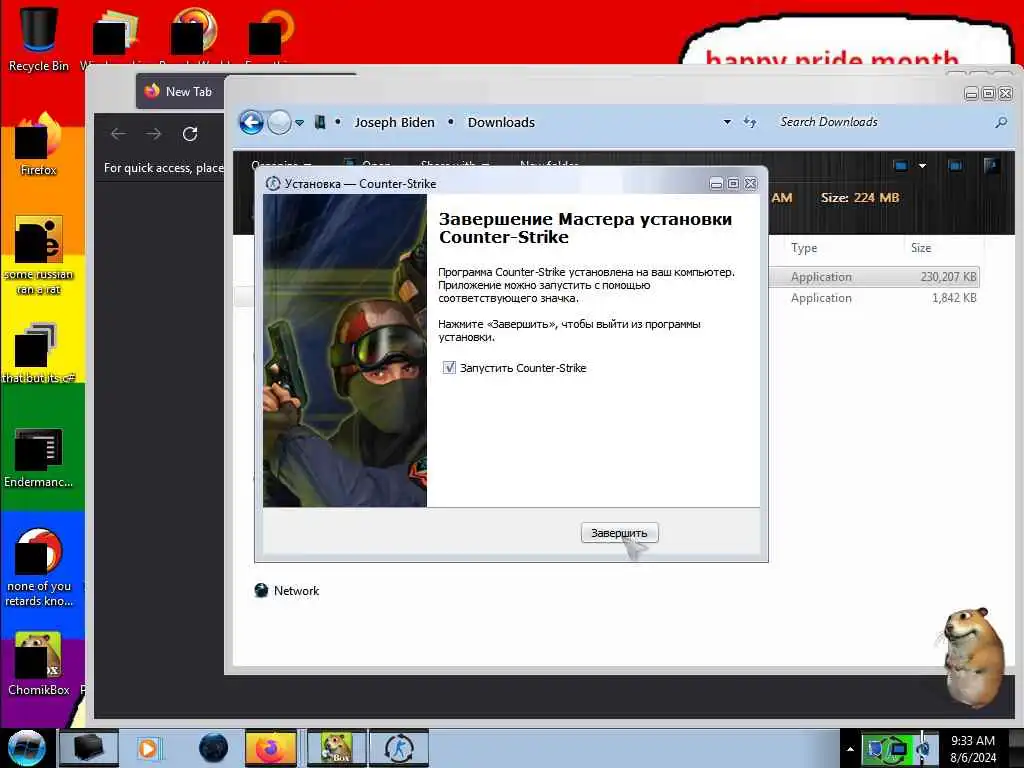Uncheck the Запустить Counter-Strike checkbox
1024x768 pixels.
click(449, 368)
